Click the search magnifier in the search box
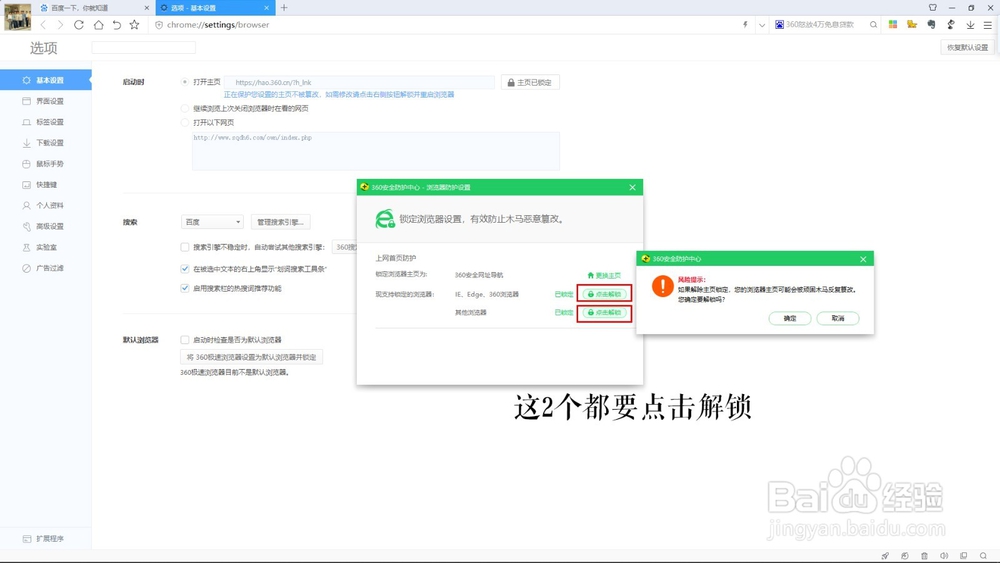1000x563 pixels. pos(873,25)
